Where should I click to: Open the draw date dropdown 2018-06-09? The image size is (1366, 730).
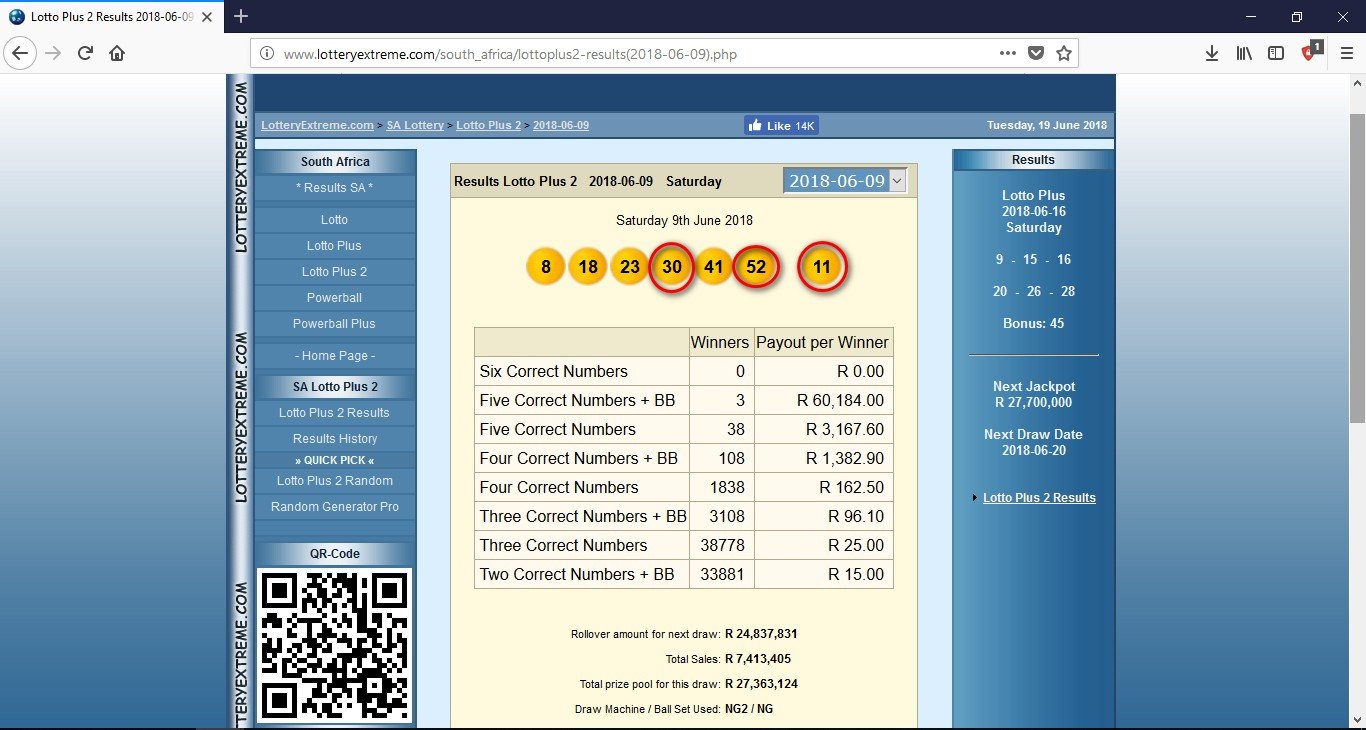click(845, 181)
